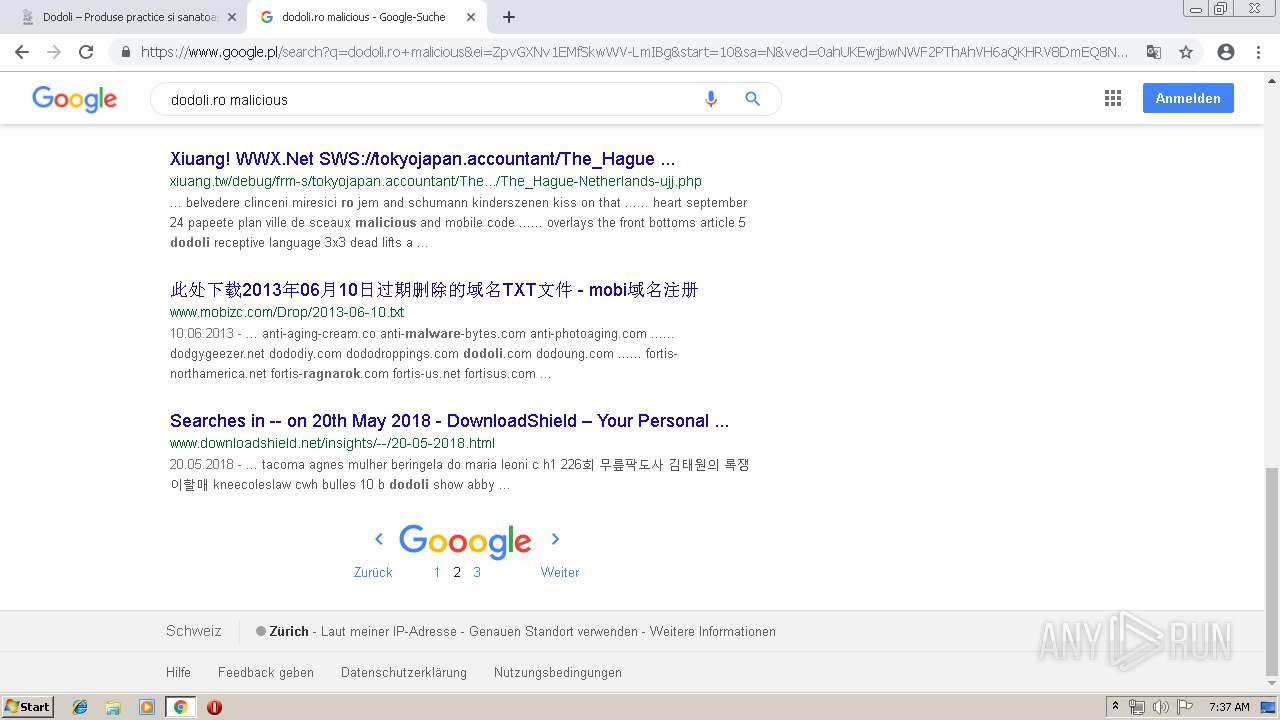
Task: Go to previous page via left chevron
Action: tap(379, 539)
